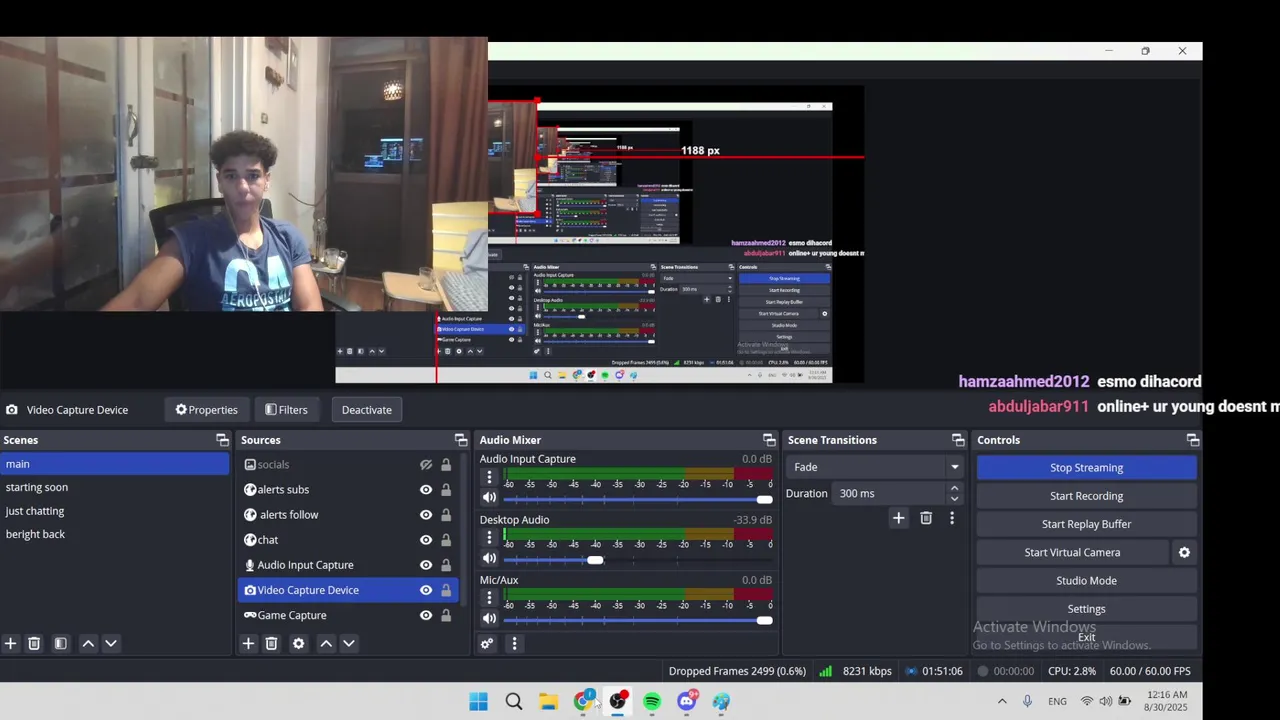Undock the Controls panel
This screenshot has height=720, width=1280.
pyautogui.click(x=1192, y=440)
